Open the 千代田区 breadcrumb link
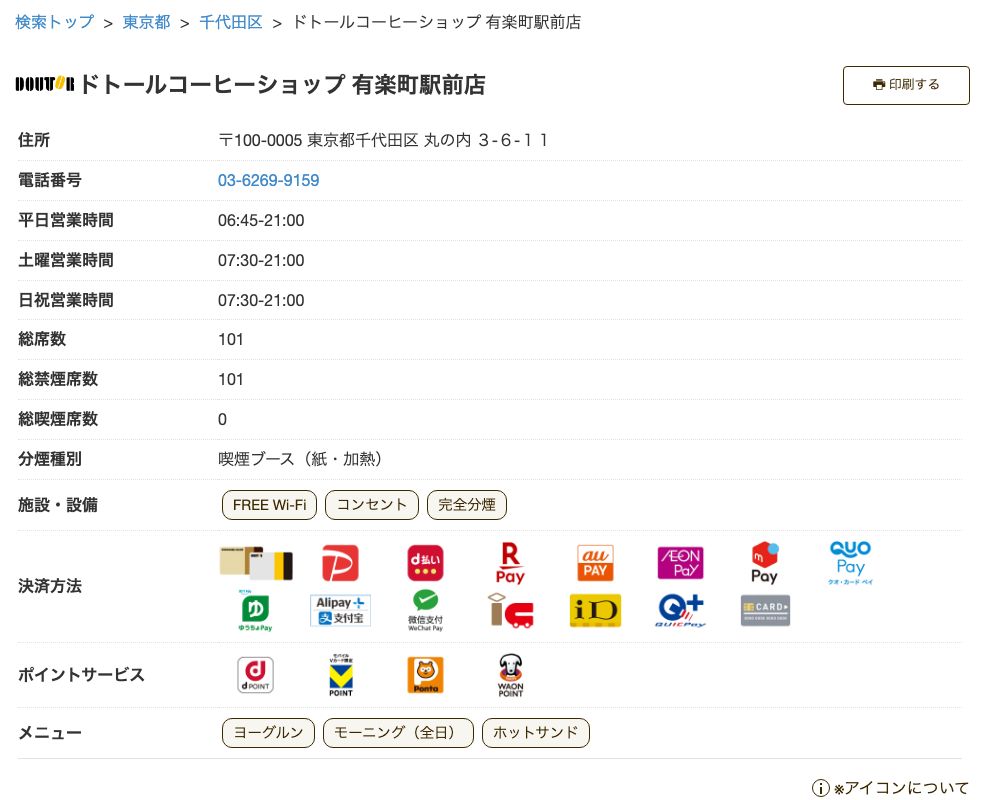 (x=231, y=22)
